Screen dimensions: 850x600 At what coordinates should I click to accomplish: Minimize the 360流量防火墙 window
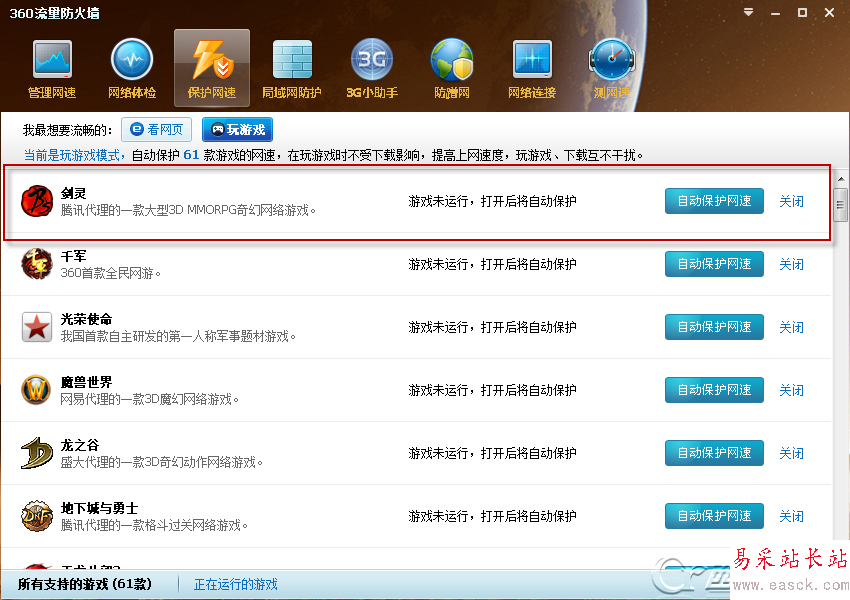[776, 12]
